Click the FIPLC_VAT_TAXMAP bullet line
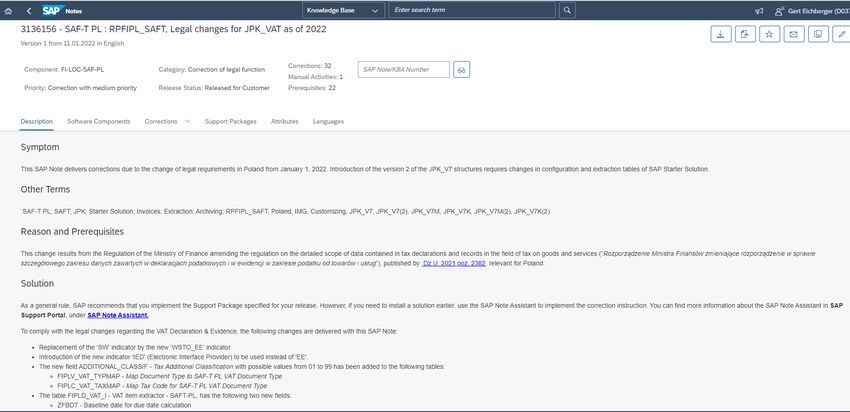The width and height of the screenshot is (850, 412). 162,386
